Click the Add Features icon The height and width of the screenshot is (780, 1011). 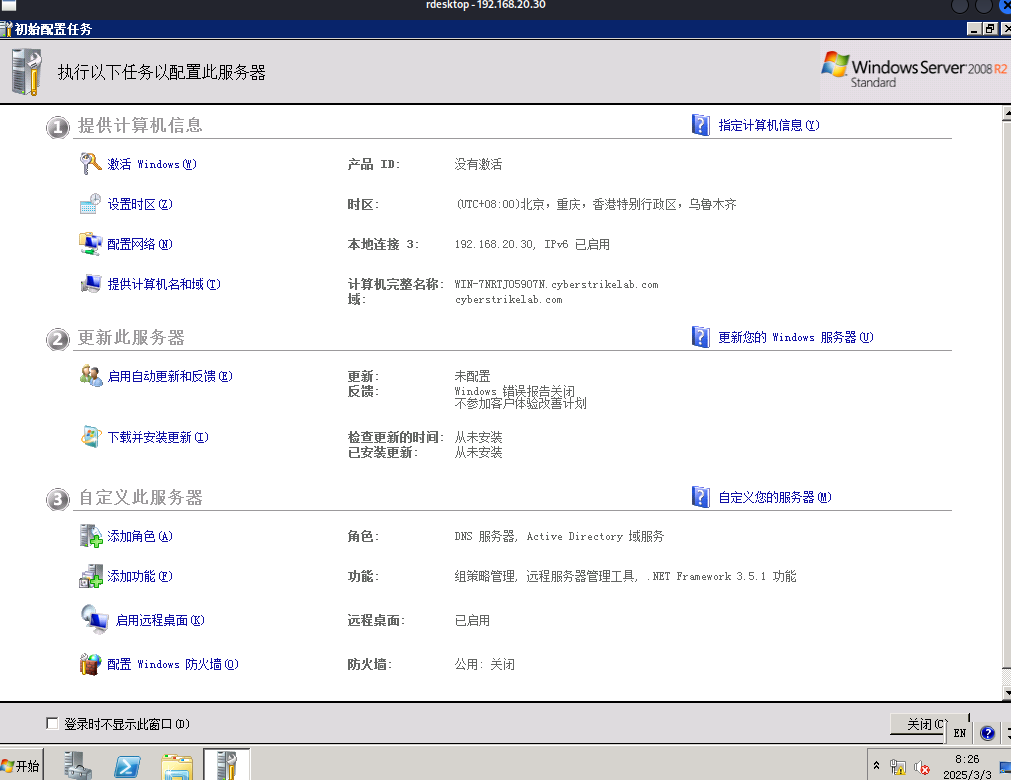[91, 576]
